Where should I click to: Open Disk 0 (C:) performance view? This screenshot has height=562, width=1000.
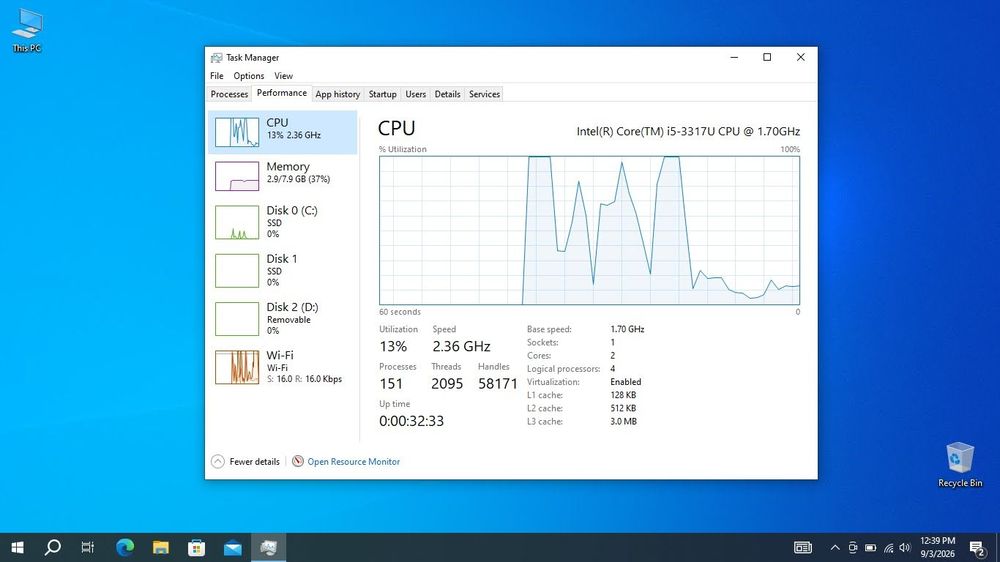point(283,221)
